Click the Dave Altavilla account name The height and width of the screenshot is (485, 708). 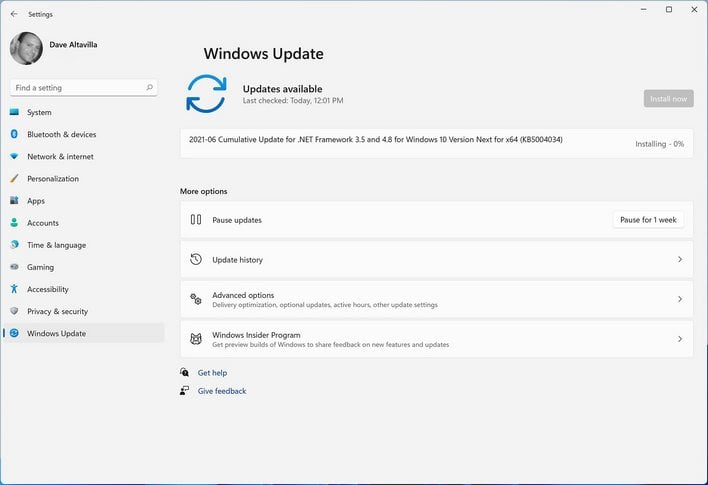point(73,45)
